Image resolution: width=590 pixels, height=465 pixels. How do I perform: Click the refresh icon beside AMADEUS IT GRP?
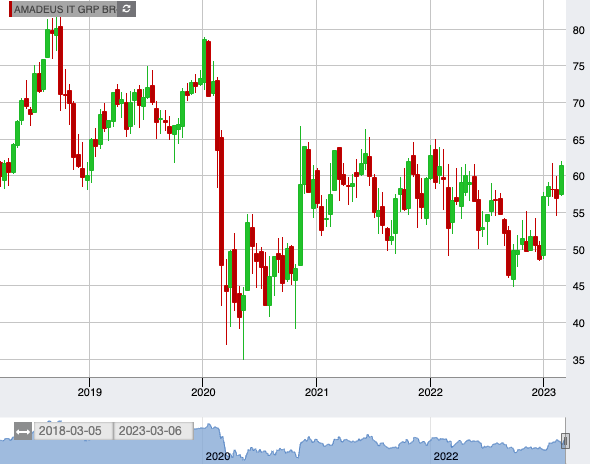point(126,9)
